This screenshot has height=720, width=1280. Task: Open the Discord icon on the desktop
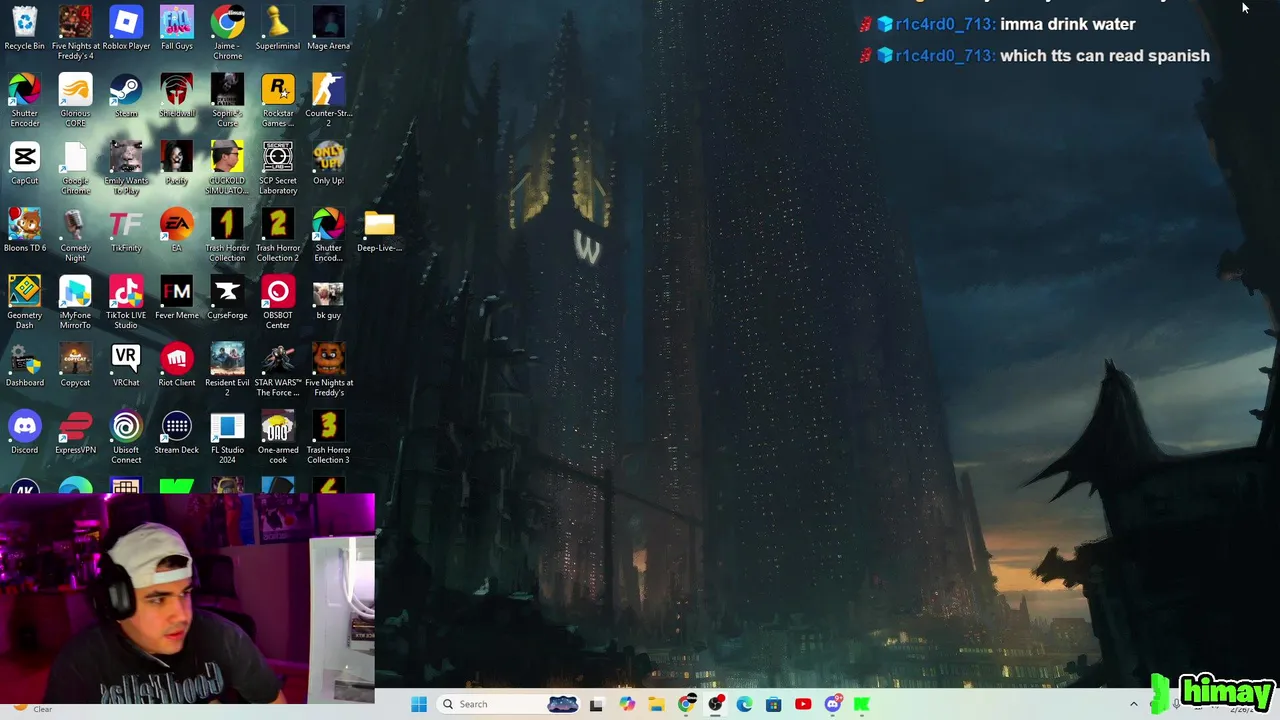pyautogui.click(x=24, y=432)
